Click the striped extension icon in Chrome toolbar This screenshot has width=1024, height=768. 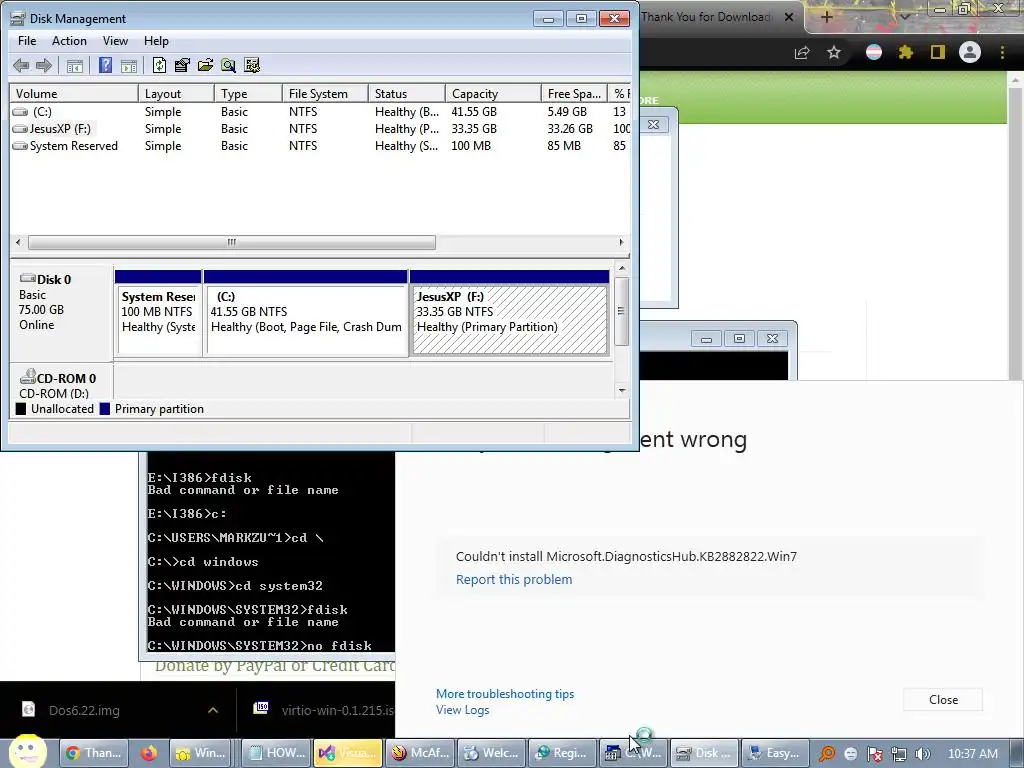click(x=874, y=52)
